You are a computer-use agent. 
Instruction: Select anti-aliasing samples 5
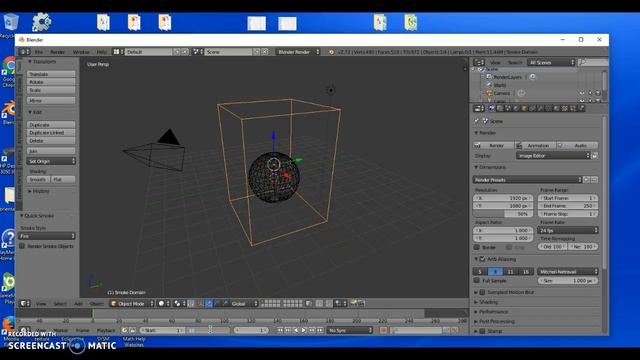tap(480, 271)
